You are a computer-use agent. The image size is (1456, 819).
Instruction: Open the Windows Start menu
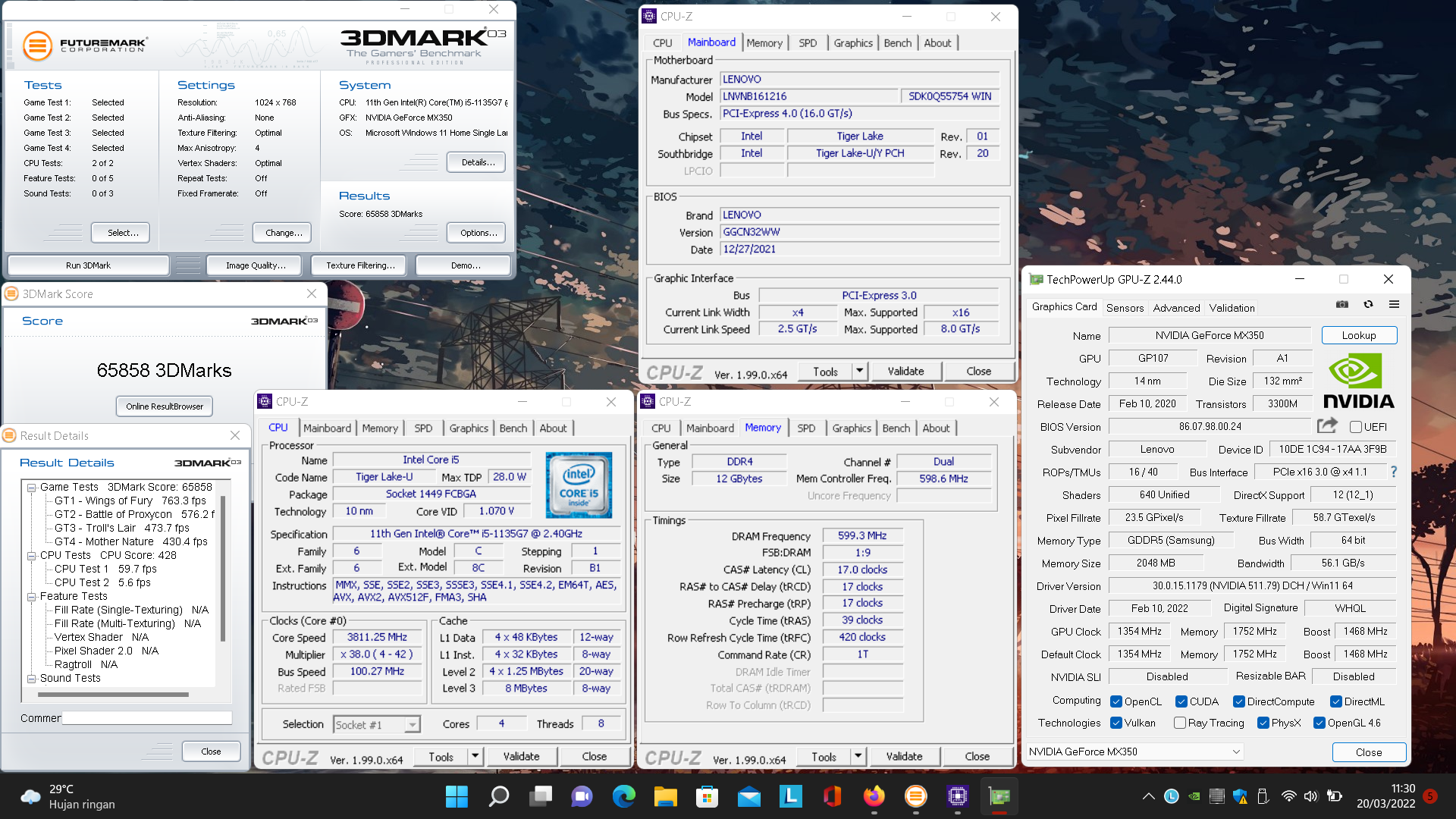[x=457, y=796]
